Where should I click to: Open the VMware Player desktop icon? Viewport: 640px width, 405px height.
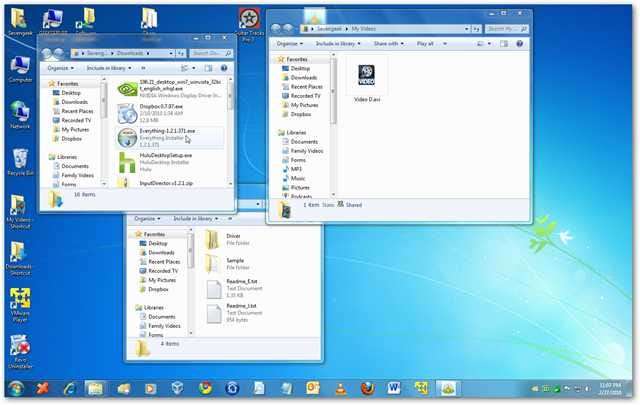20,305
